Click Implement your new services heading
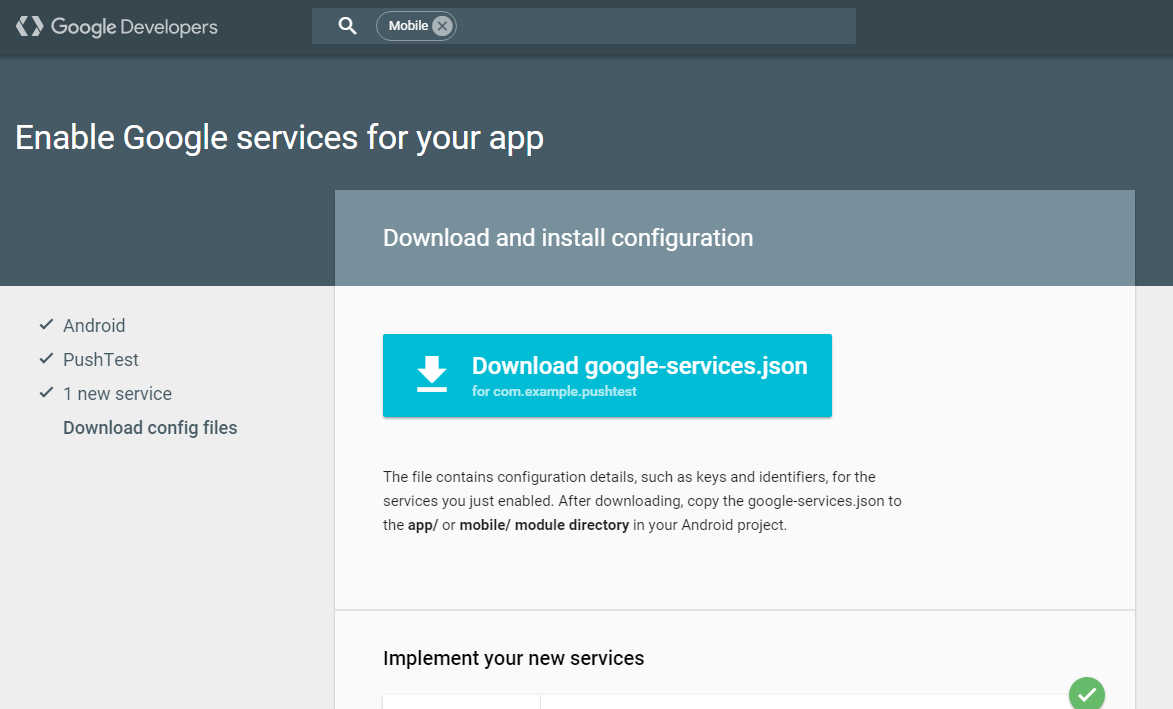 point(513,658)
